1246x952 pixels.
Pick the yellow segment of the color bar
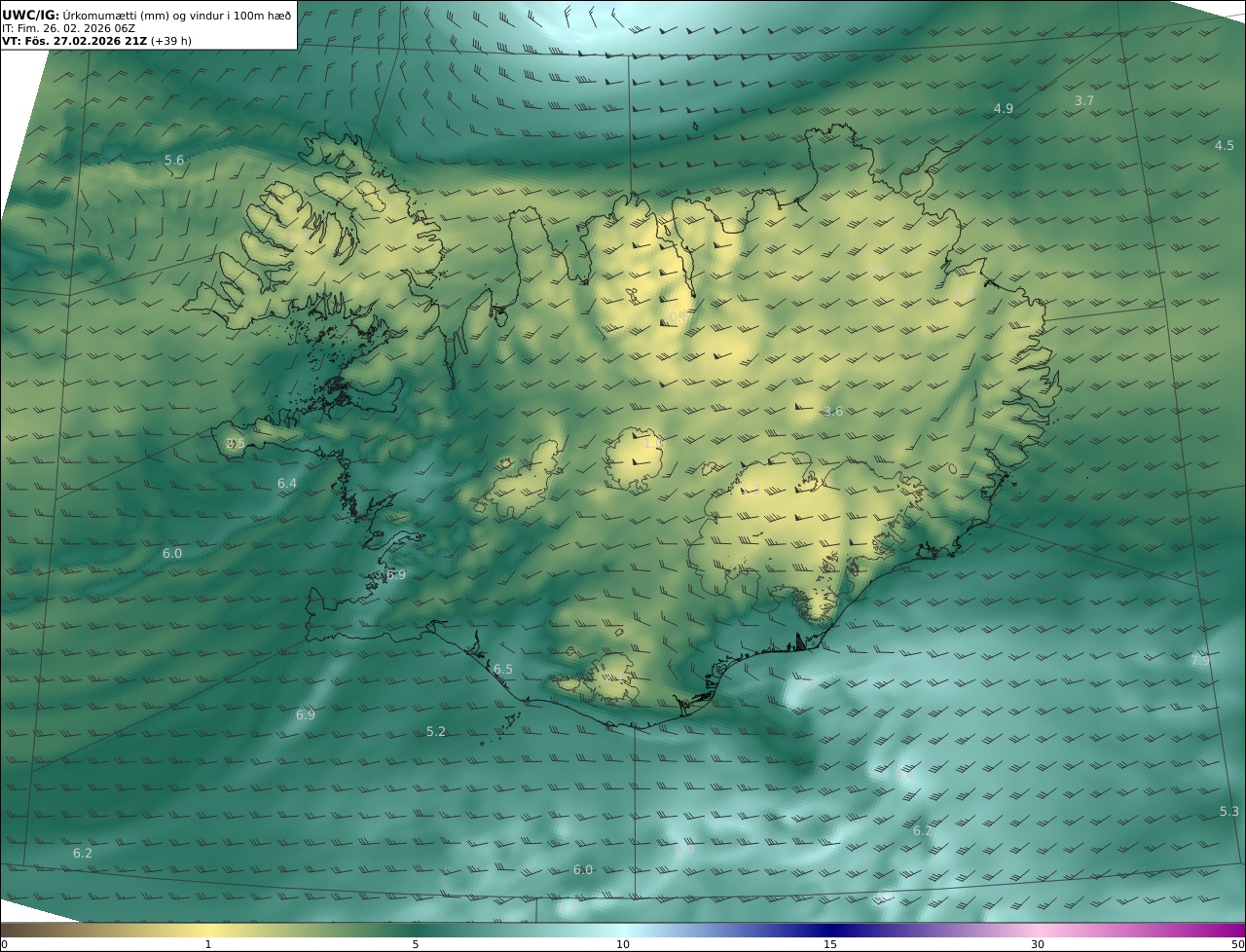point(207,930)
